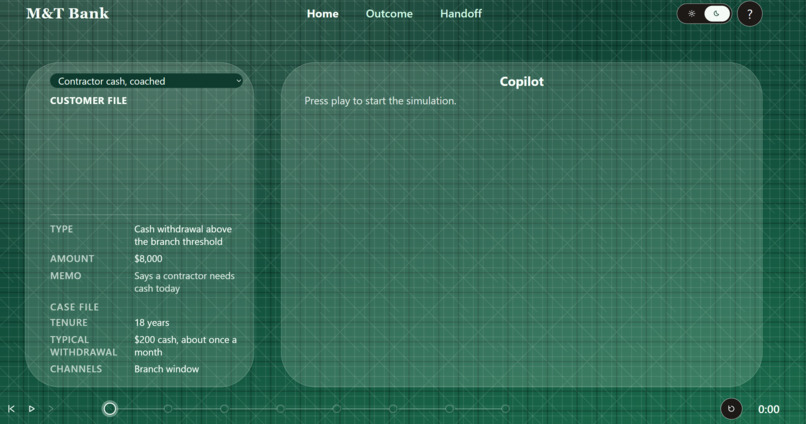Play the simulation

(31, 409)
